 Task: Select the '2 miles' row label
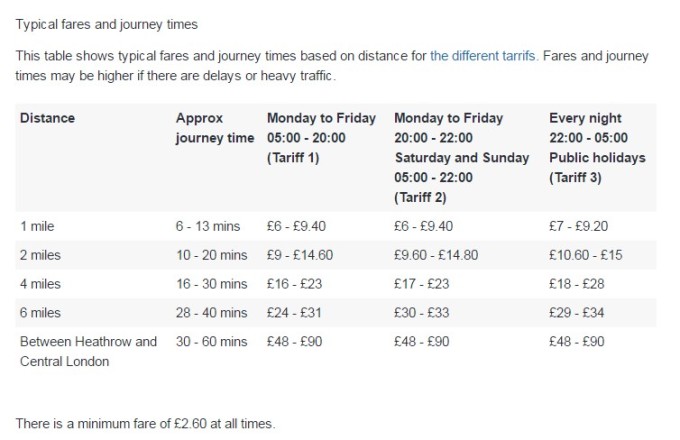pos(40,255)
